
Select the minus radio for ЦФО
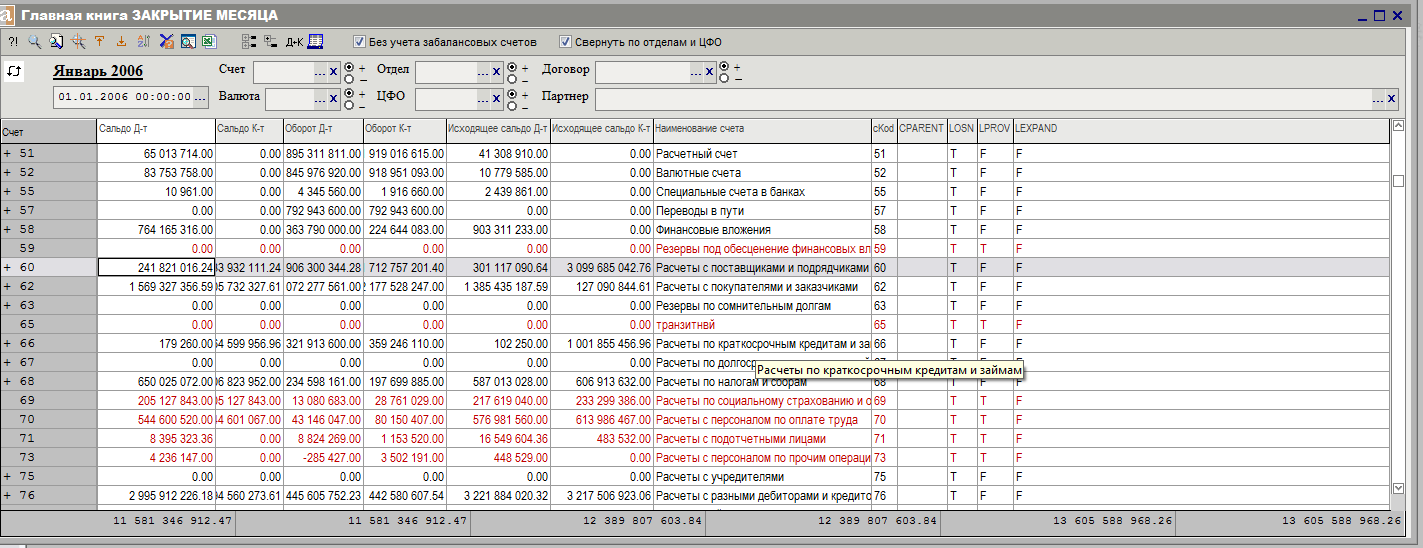click(x=512, y=106)
